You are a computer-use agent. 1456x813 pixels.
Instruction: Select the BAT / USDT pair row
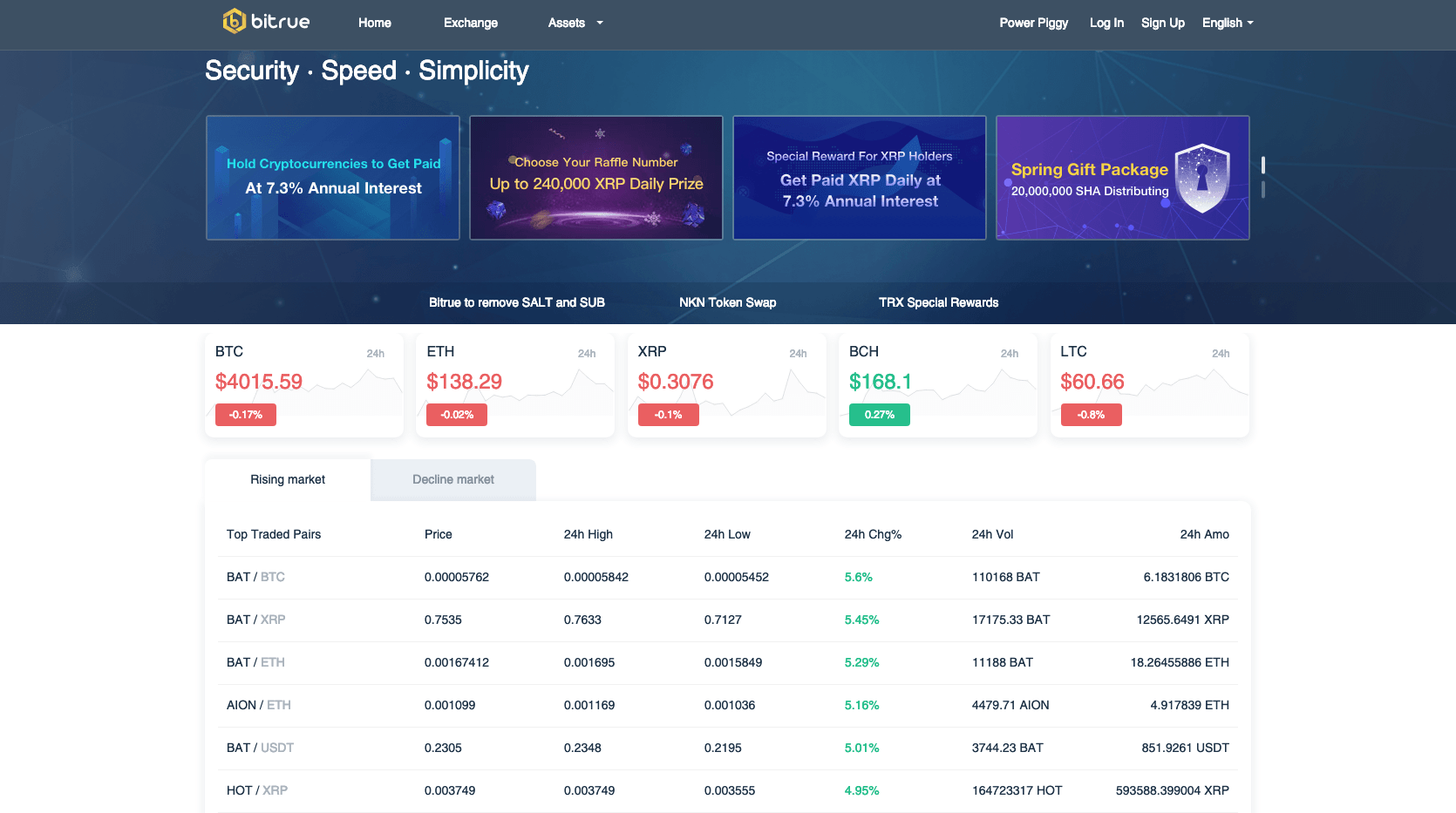pyautogui.click(x=728, y=748)
